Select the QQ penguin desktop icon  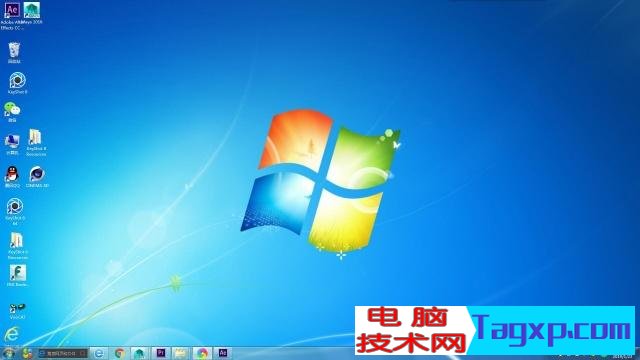12,174
